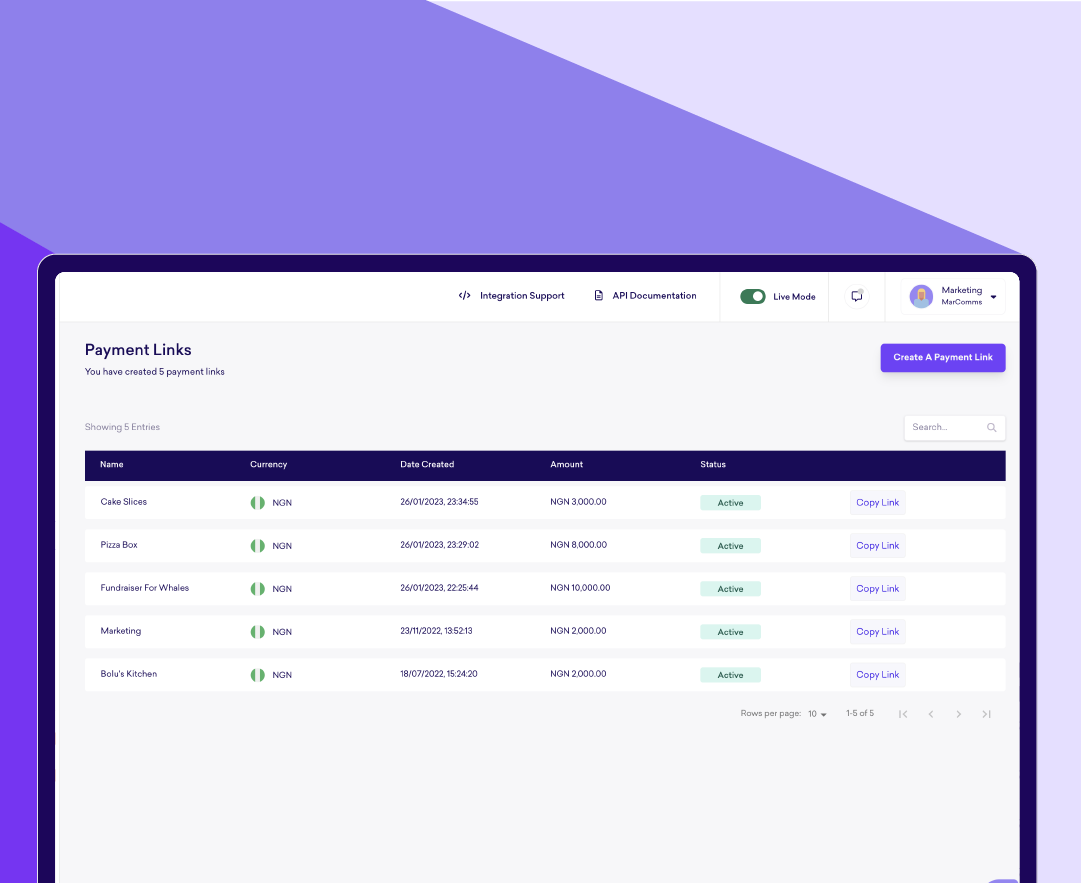This screenshot has width=1081, height=883.
Task: Click the NGN currency code for Cake Slices
Action: pos(282,503)
